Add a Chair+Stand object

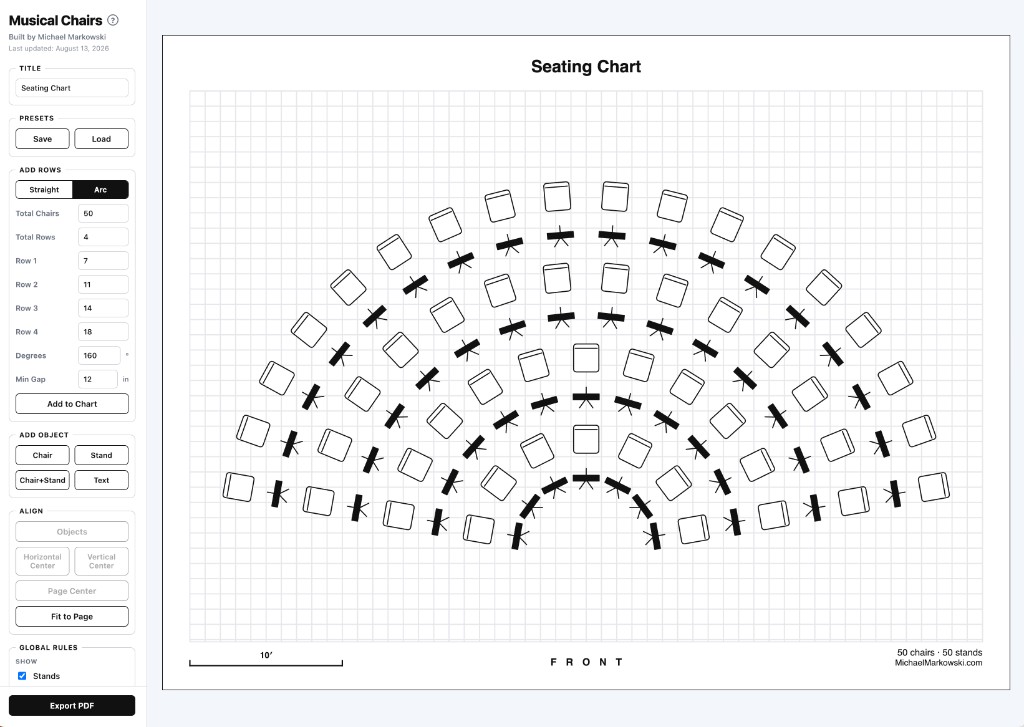(42, 480)
